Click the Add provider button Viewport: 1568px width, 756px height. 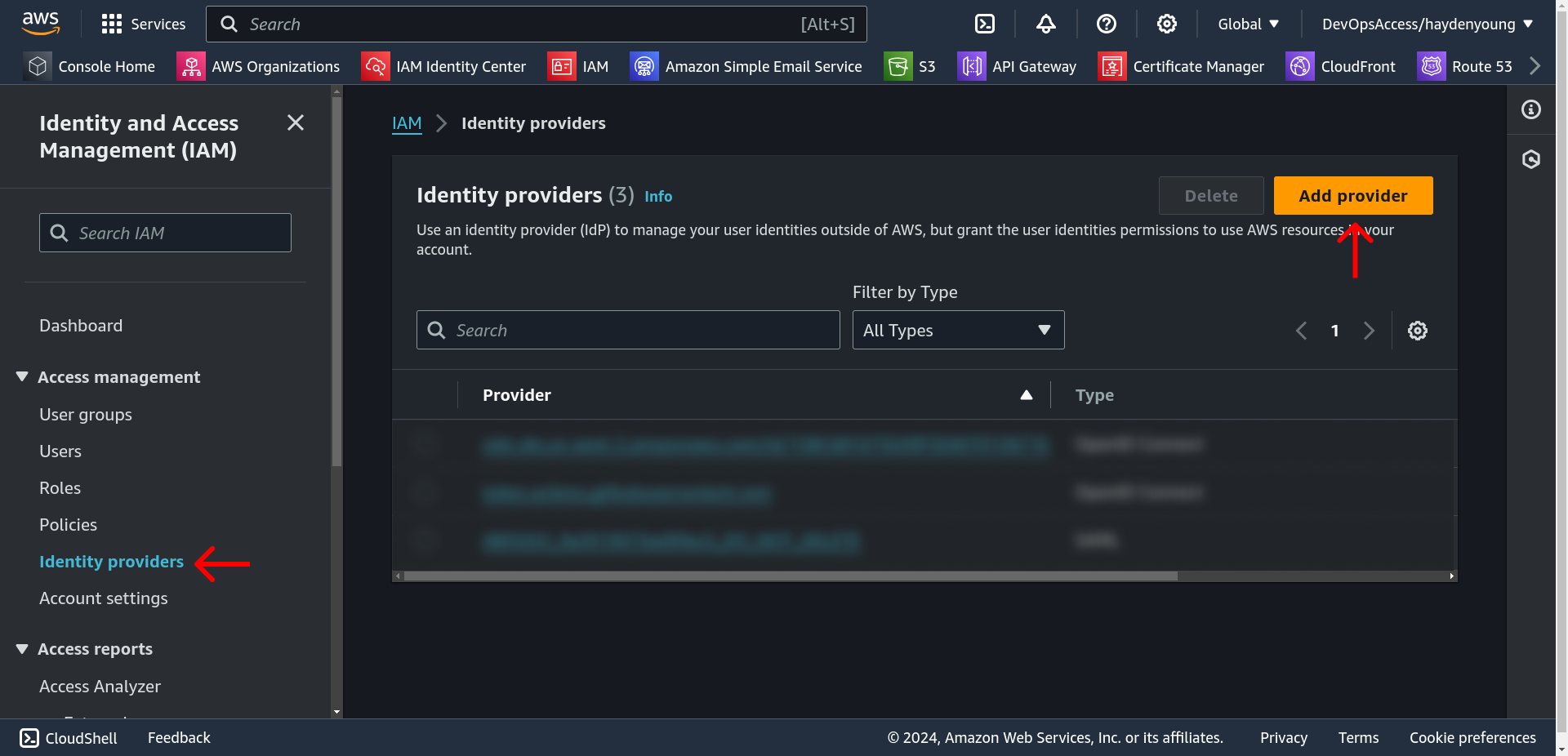click(x=1352, y=196)
